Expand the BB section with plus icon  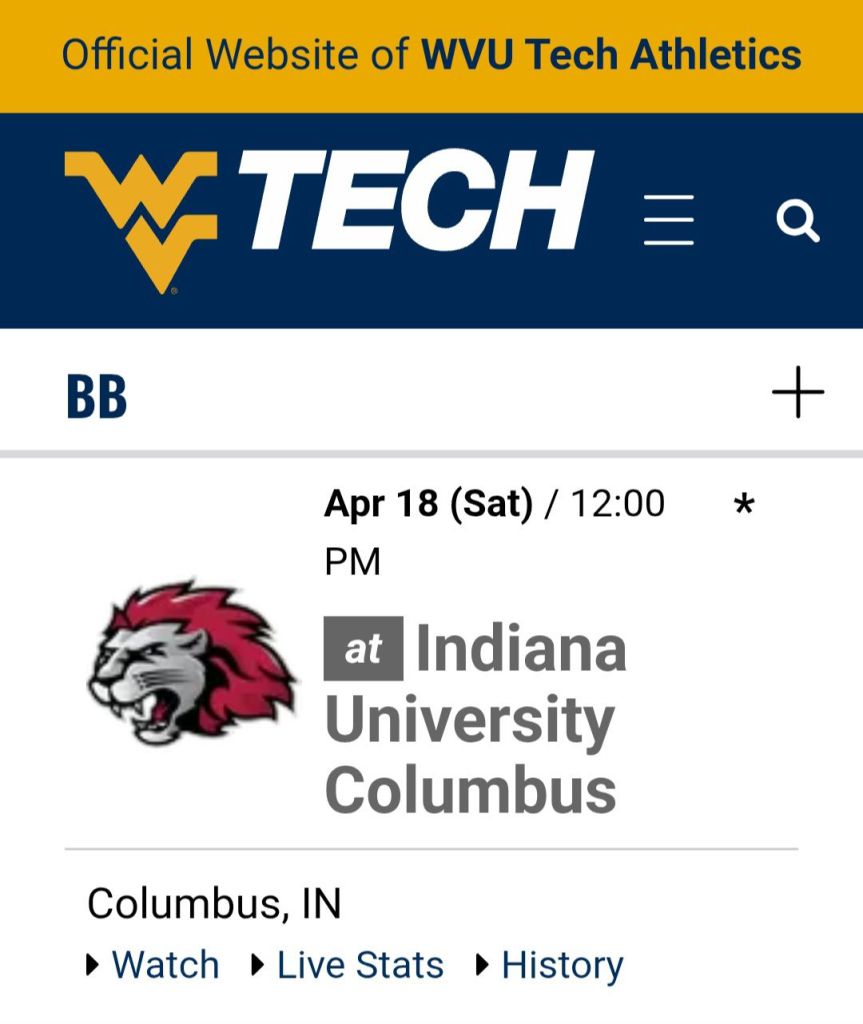pos(797,392)
